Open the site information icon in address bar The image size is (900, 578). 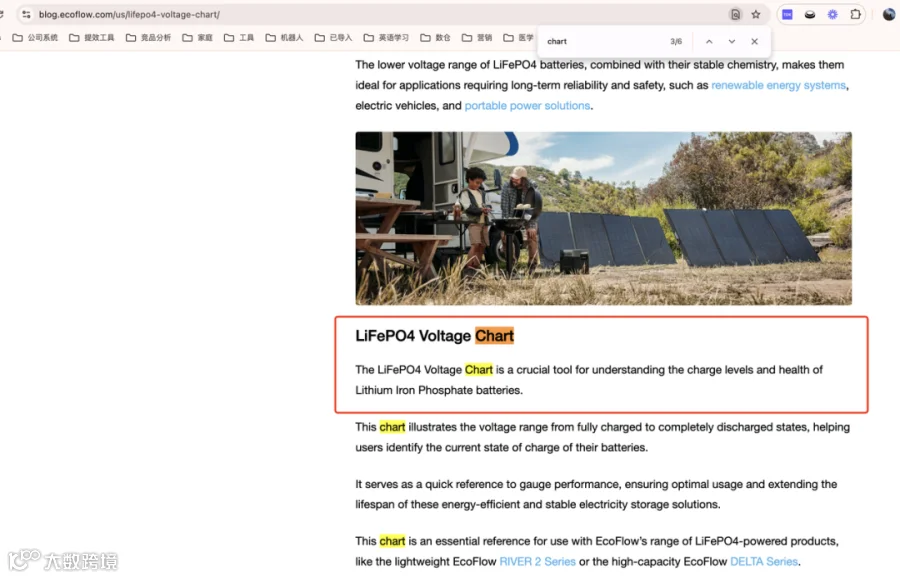tap(26, 14)
